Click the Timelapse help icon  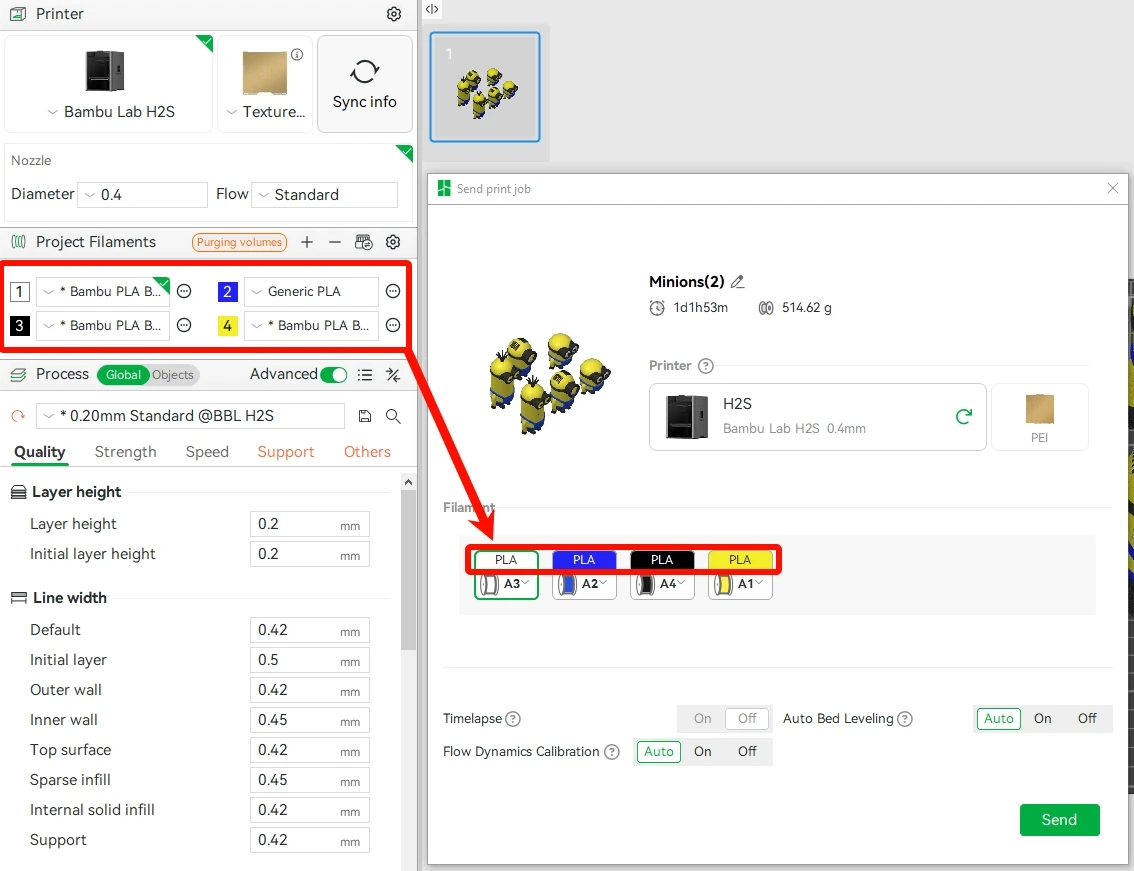coord(513,719)
